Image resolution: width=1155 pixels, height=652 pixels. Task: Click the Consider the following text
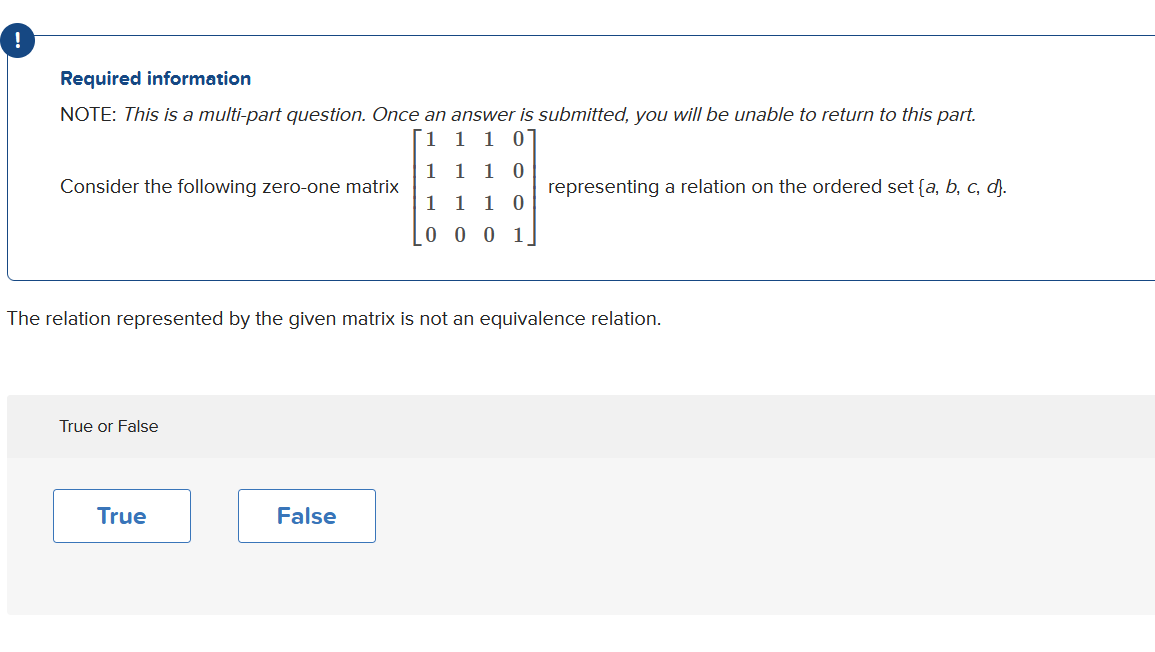click(140, 186)
